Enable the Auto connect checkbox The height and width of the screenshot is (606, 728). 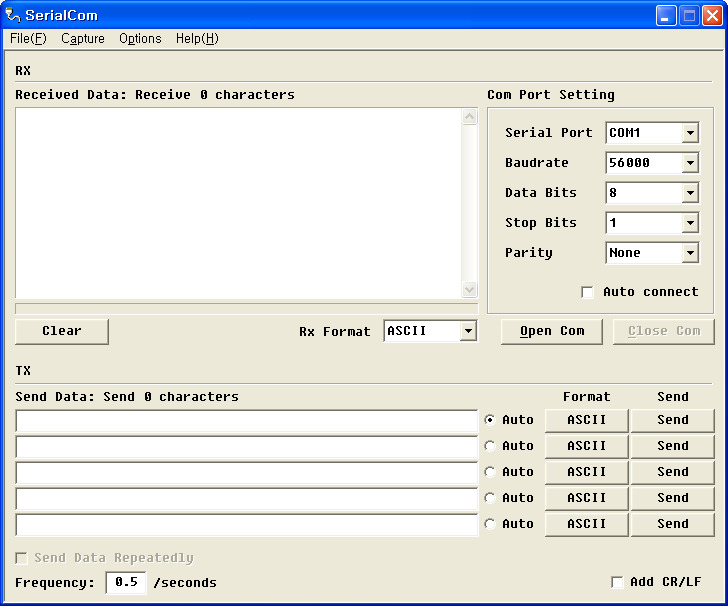click(587, 292)
